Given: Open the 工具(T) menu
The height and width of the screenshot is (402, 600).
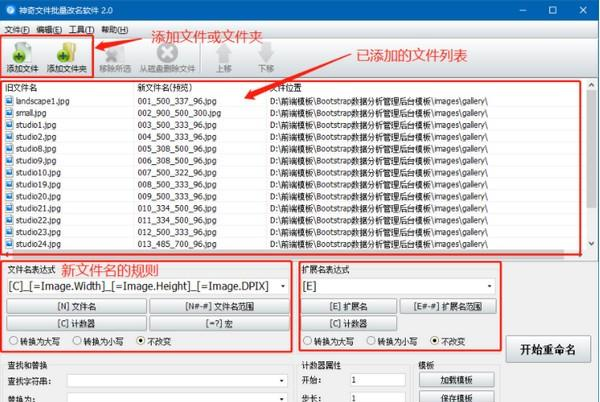Looking at the screenshot, I should pyautogui.click(x=82, y=30).
